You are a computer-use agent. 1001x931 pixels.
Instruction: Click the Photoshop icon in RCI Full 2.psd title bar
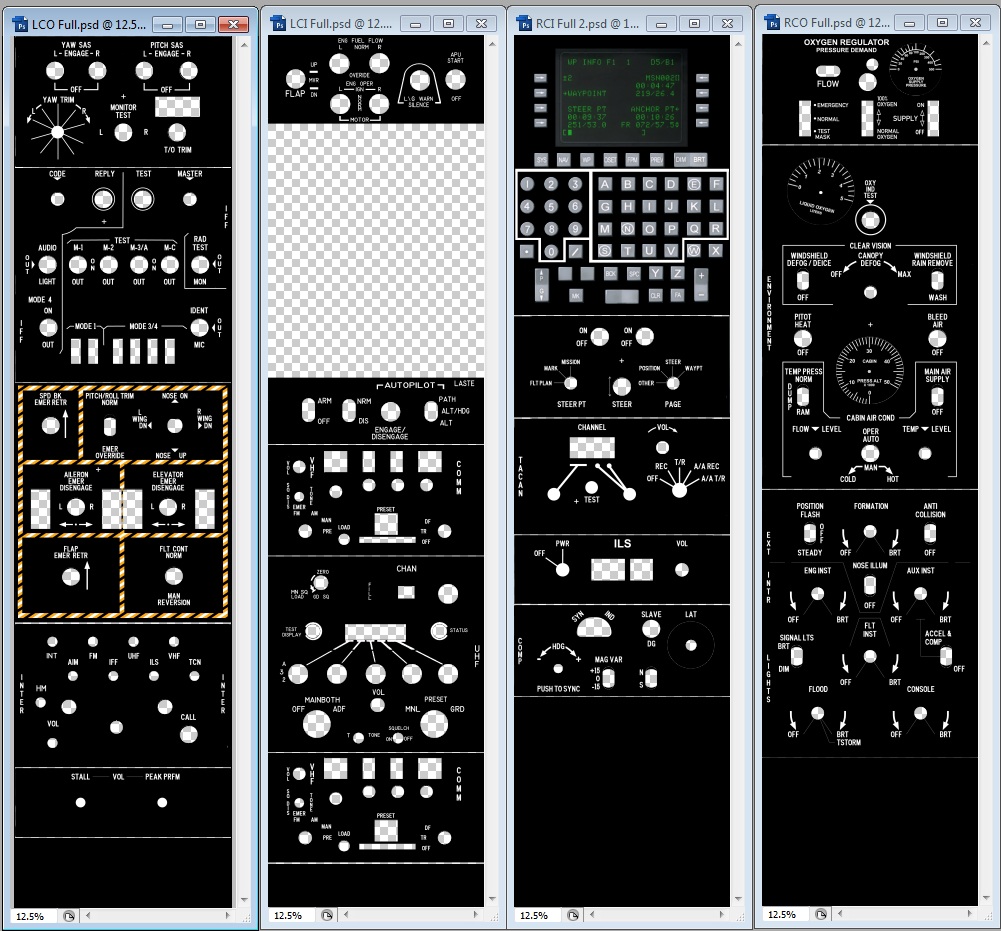pyautogui.click(x=524, y=24)
